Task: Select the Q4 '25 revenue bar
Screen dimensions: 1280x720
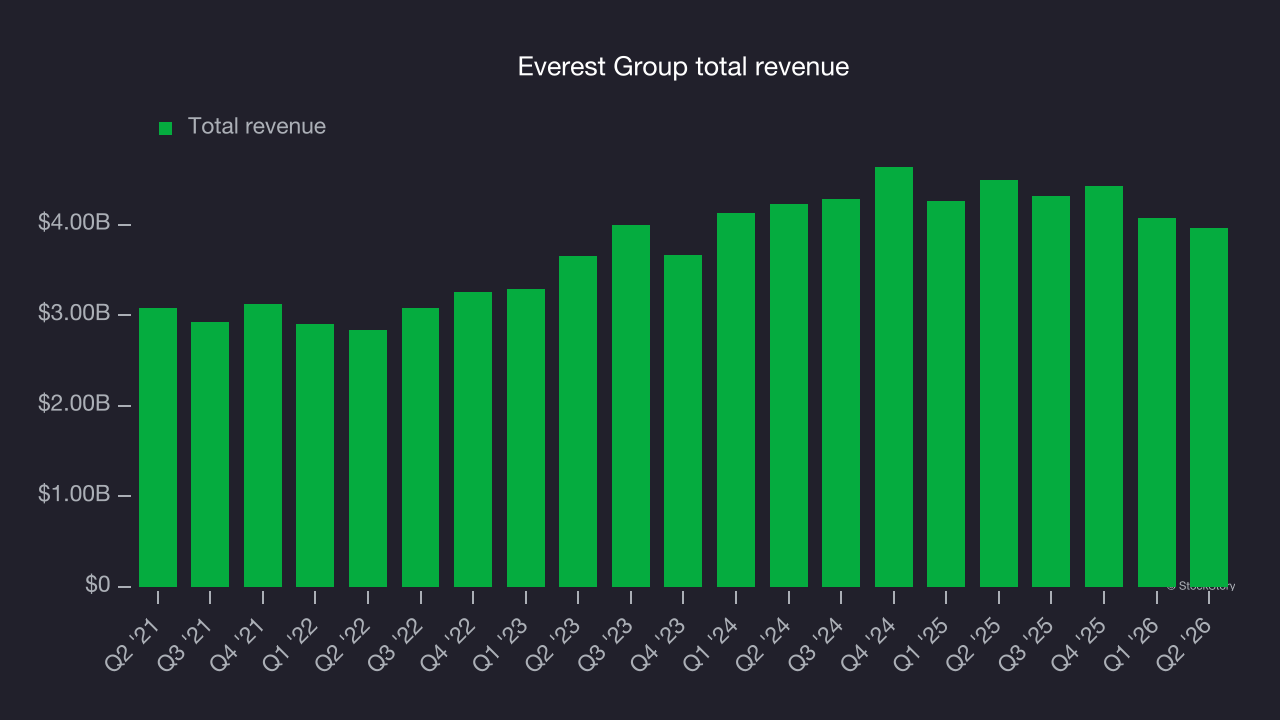Action: pyautogui.click(x=1104, y=386)
